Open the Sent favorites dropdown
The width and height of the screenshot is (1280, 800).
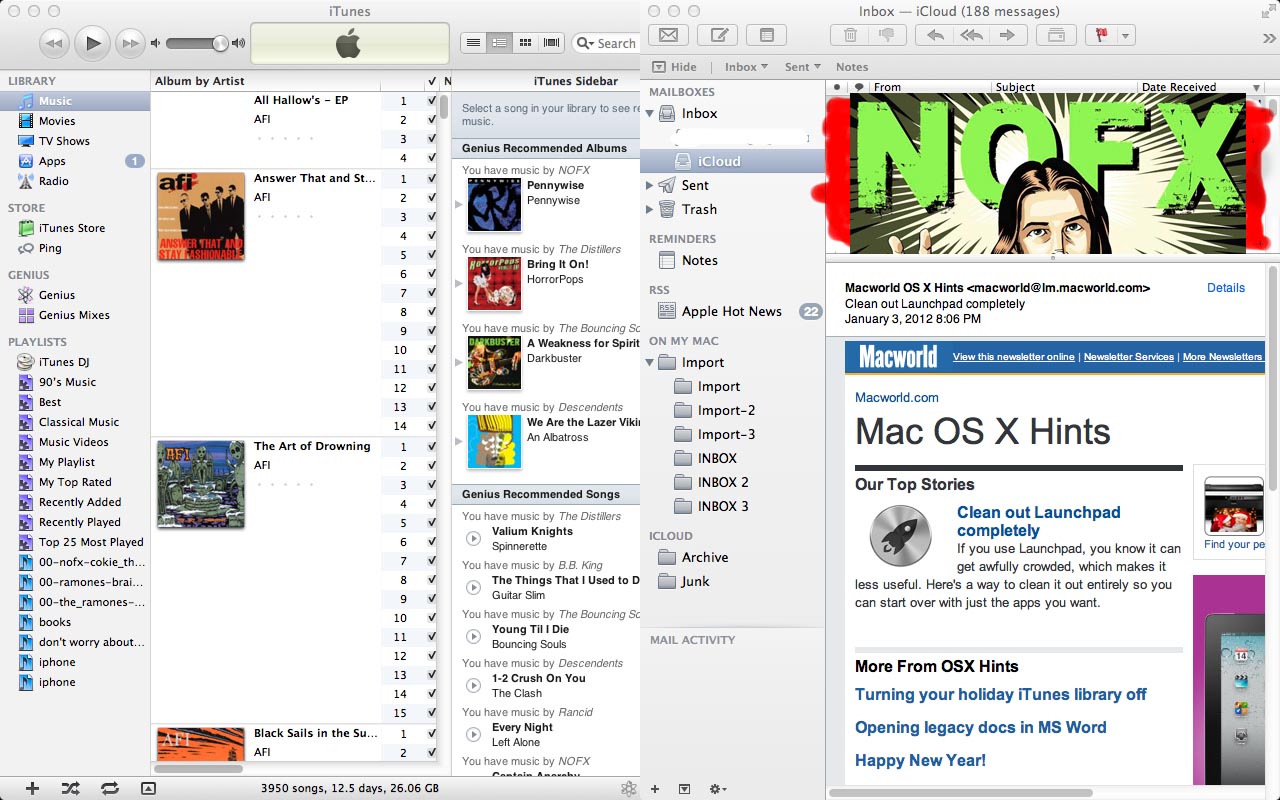click(803, 67)
